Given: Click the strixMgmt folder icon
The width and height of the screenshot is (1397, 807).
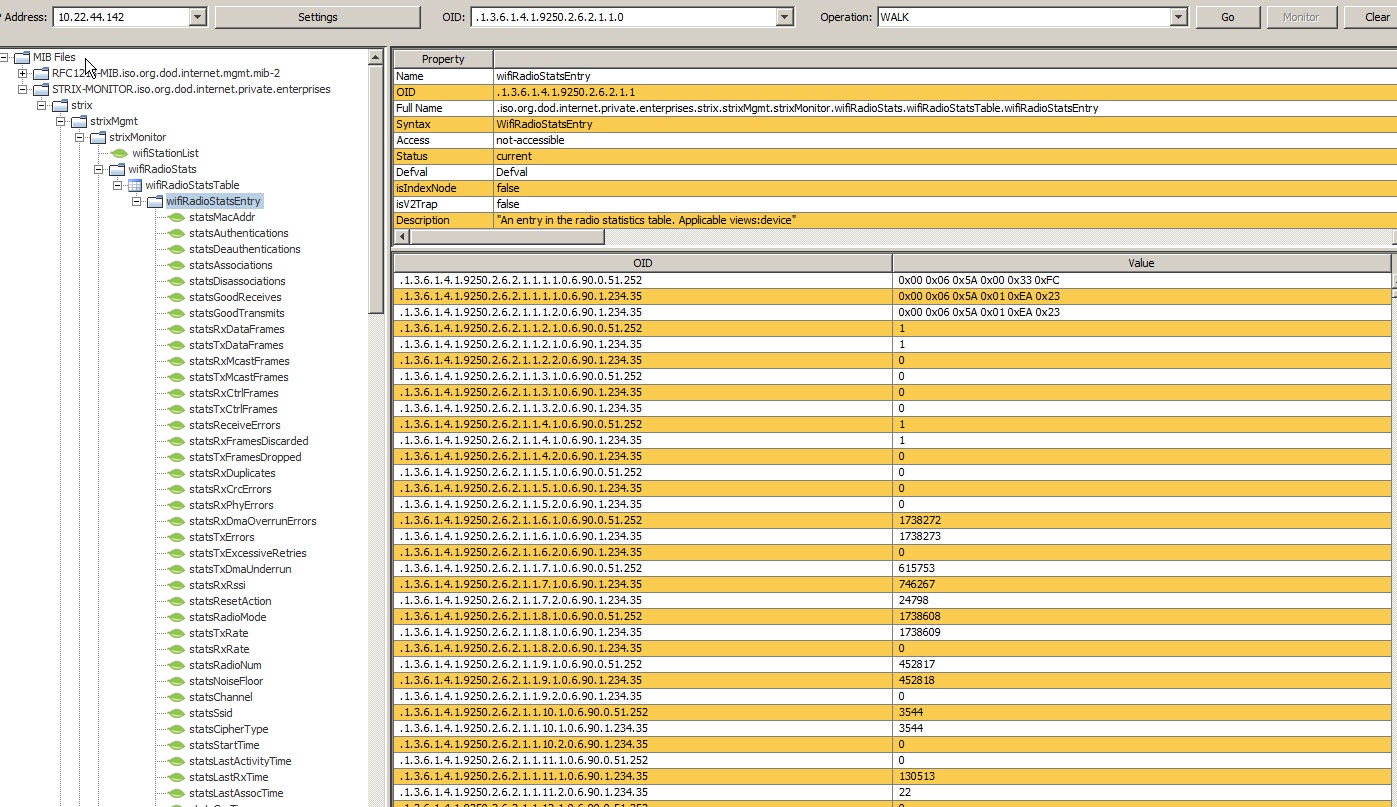Looking at the screenshot, I should click(79, 121).
